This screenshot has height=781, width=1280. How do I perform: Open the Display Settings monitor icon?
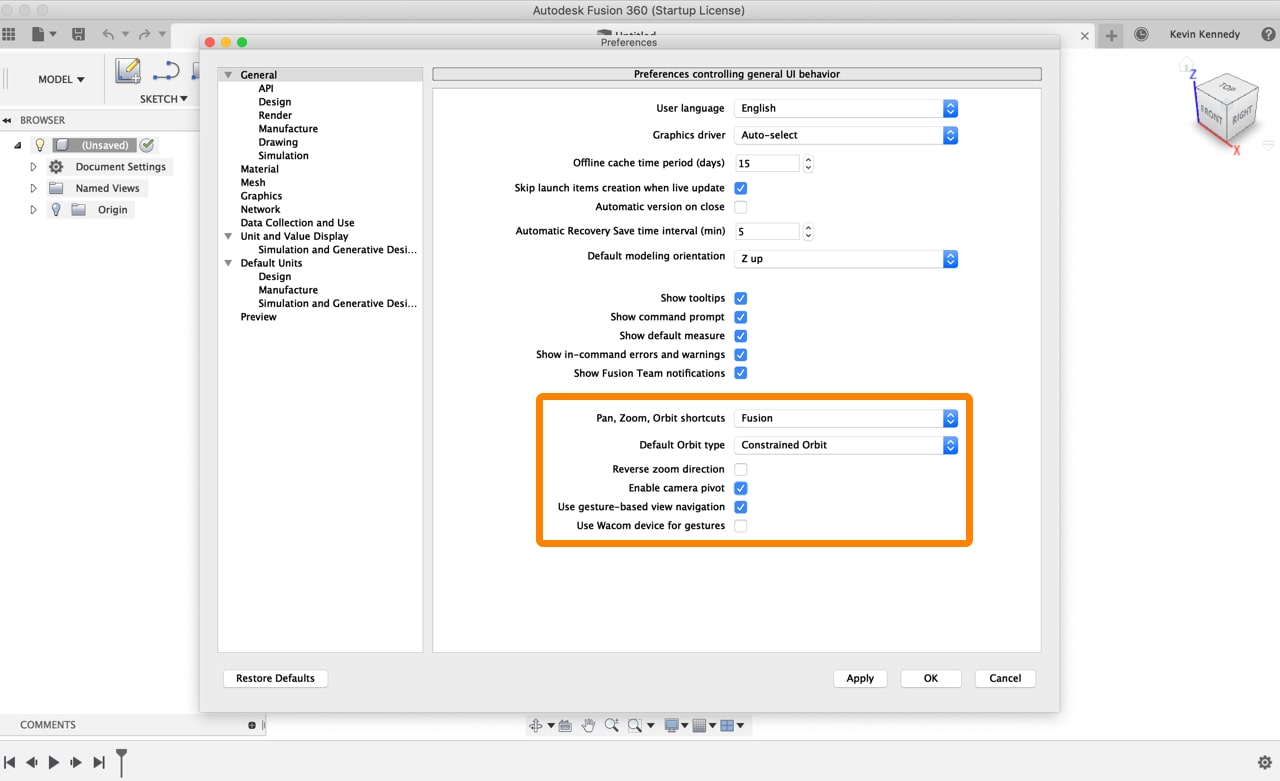pos(672,725)
